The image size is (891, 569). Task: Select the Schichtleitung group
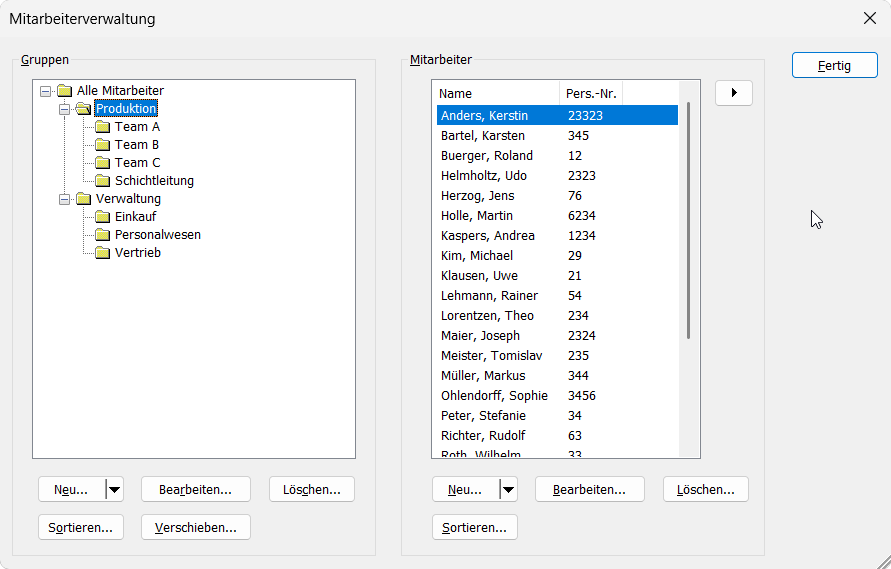pyautogui.click(x=154, y=181)
